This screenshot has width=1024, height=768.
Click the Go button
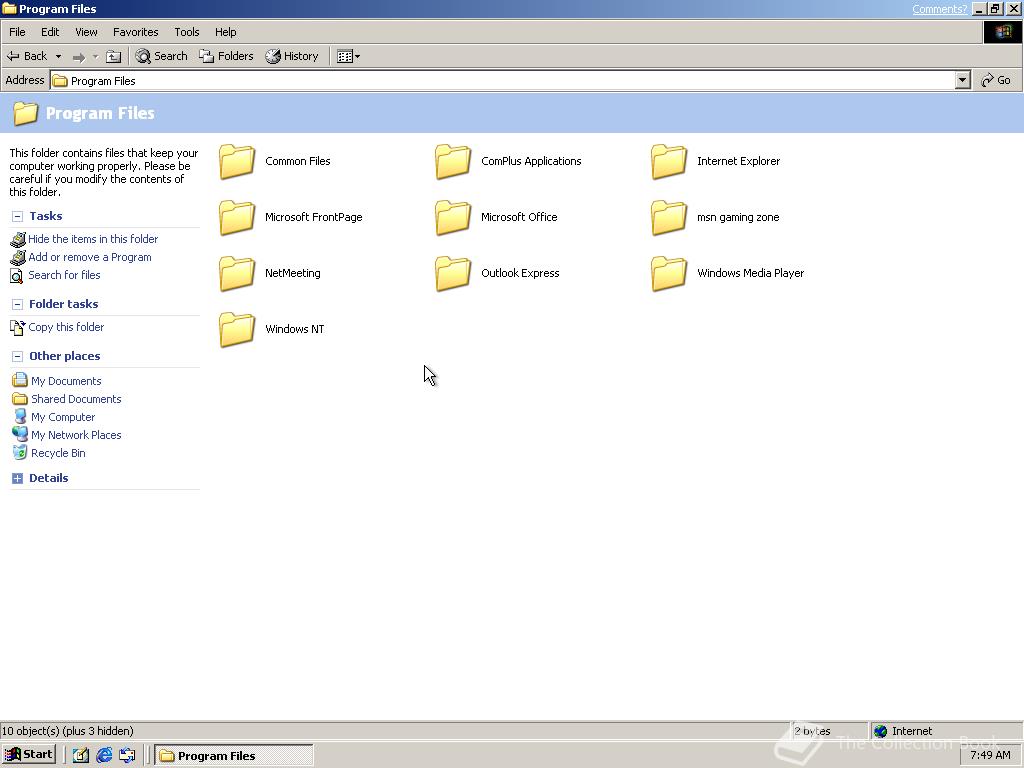click(x=996, y=80)
